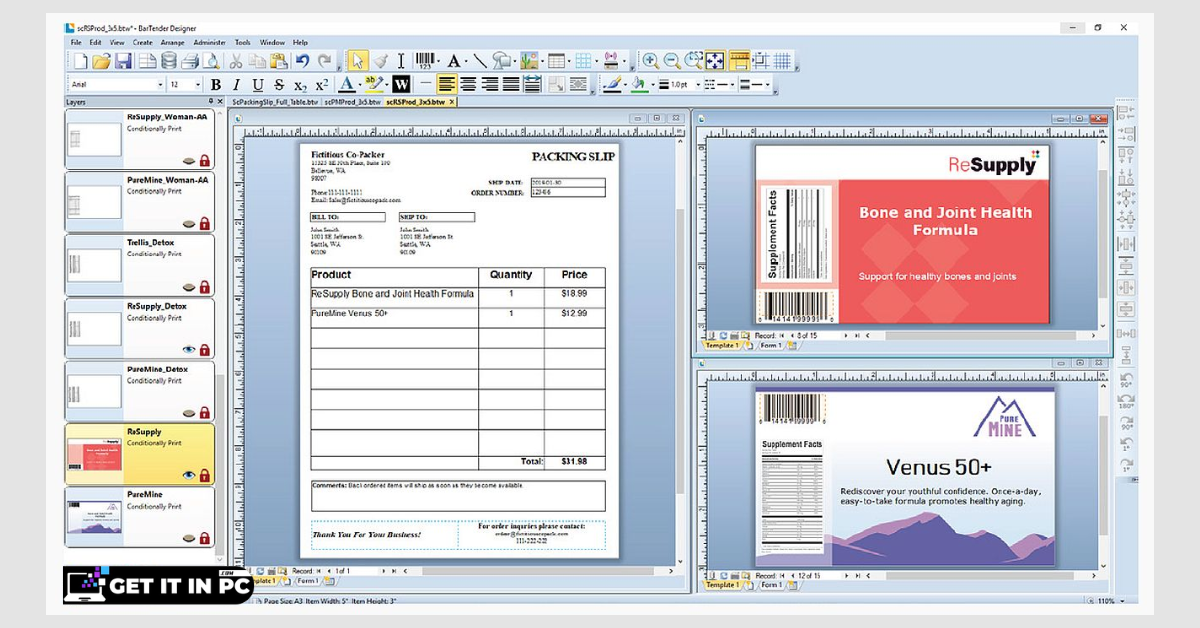The height and width of the screenshot is (628, 1200).
Task: Close the scRSProd_3x5.btw tab
Action: (x=451, y=102)
